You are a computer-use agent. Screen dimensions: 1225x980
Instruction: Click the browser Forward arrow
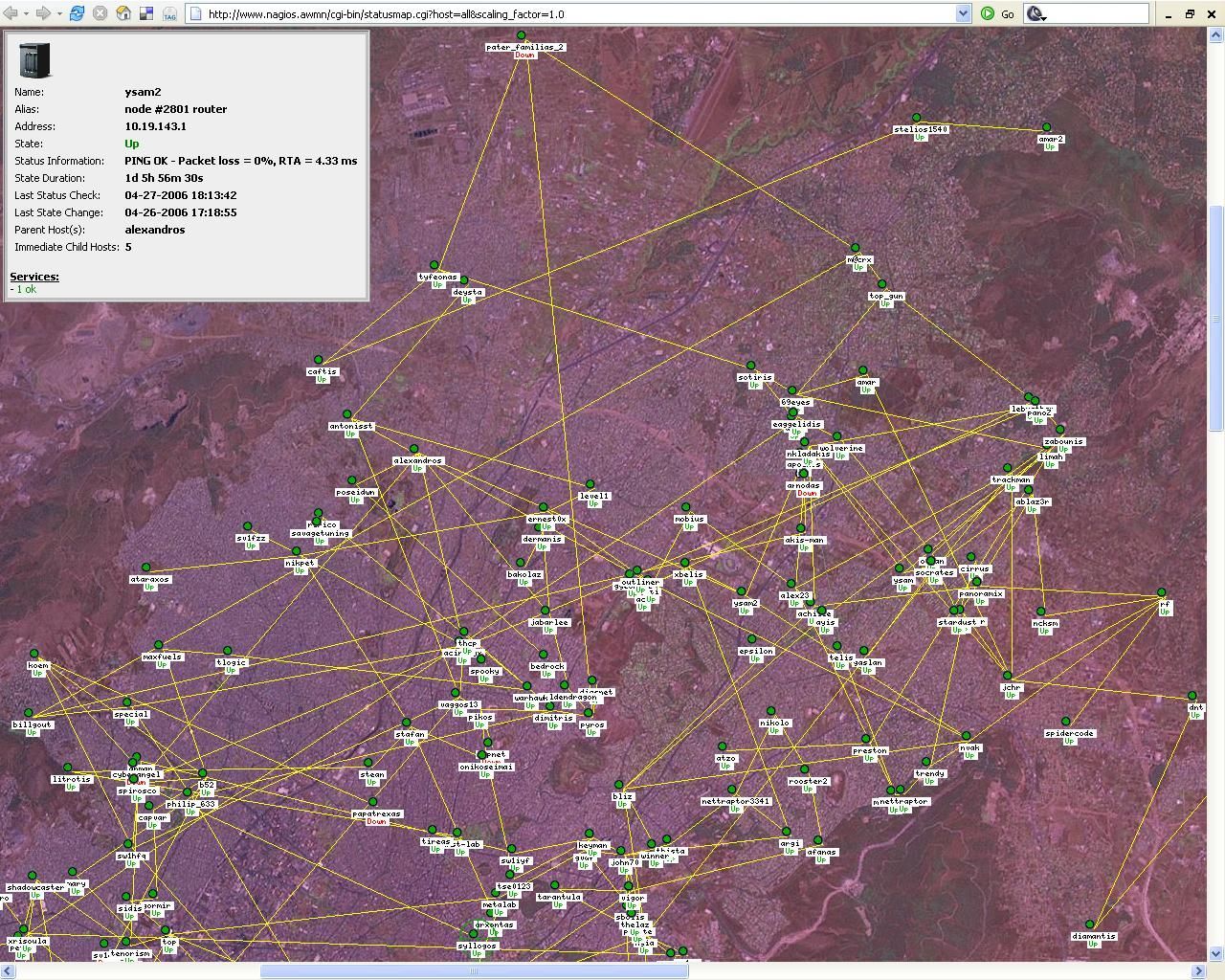[x=43, y=13]
